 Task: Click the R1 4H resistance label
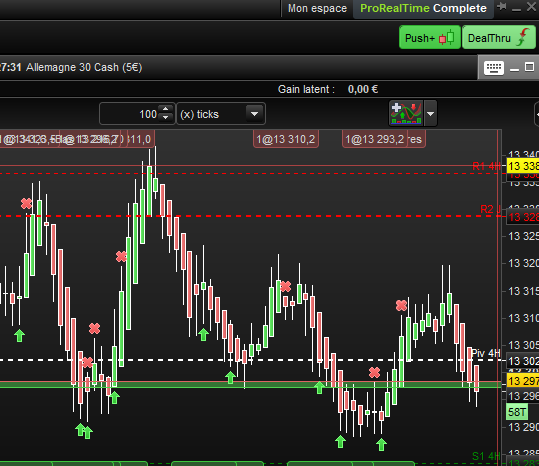click(x=486, y=166)
